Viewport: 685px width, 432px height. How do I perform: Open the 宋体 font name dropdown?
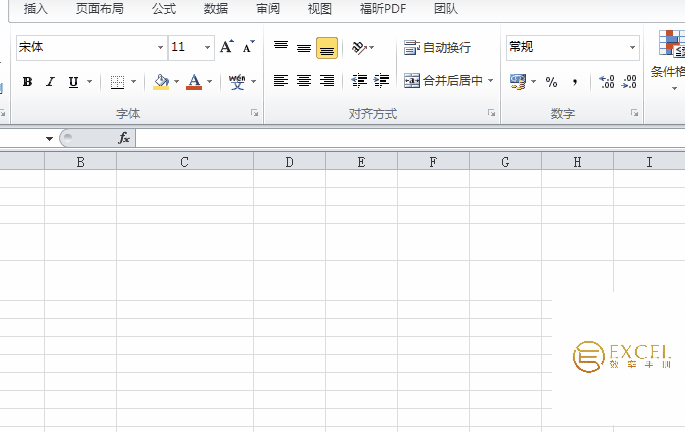coord(160,47)
